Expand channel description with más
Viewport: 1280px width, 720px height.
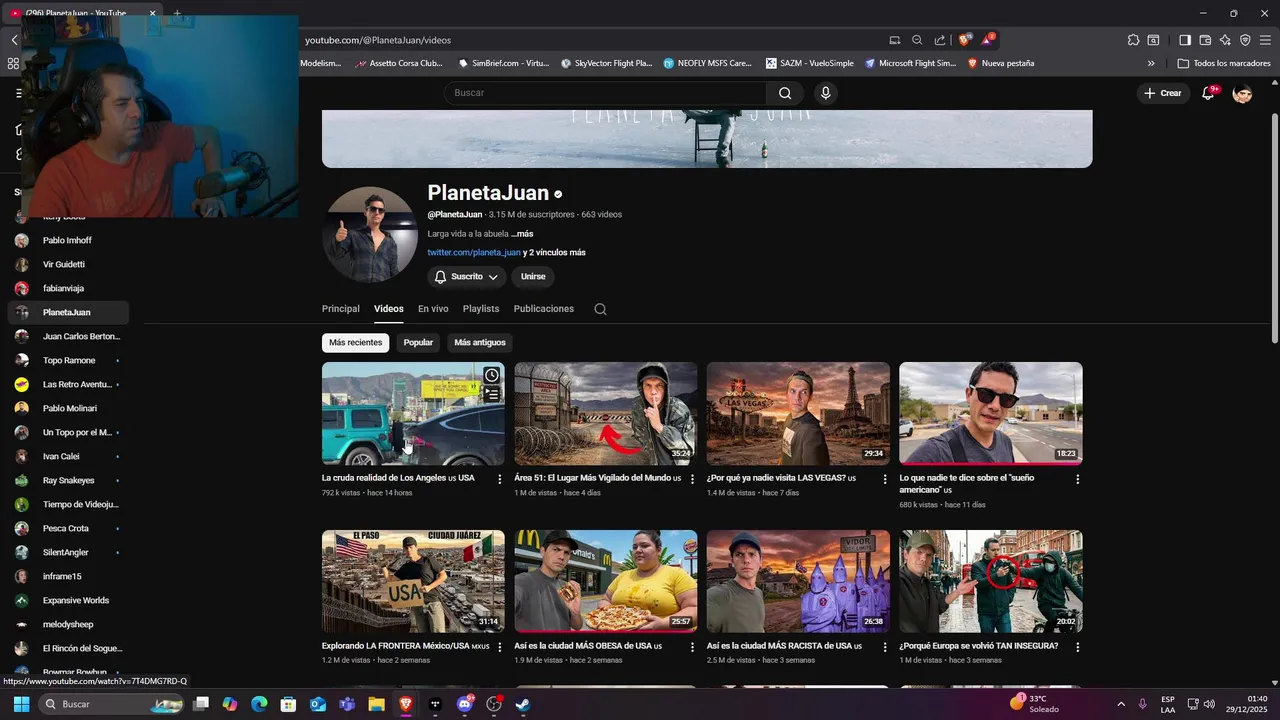522,234
